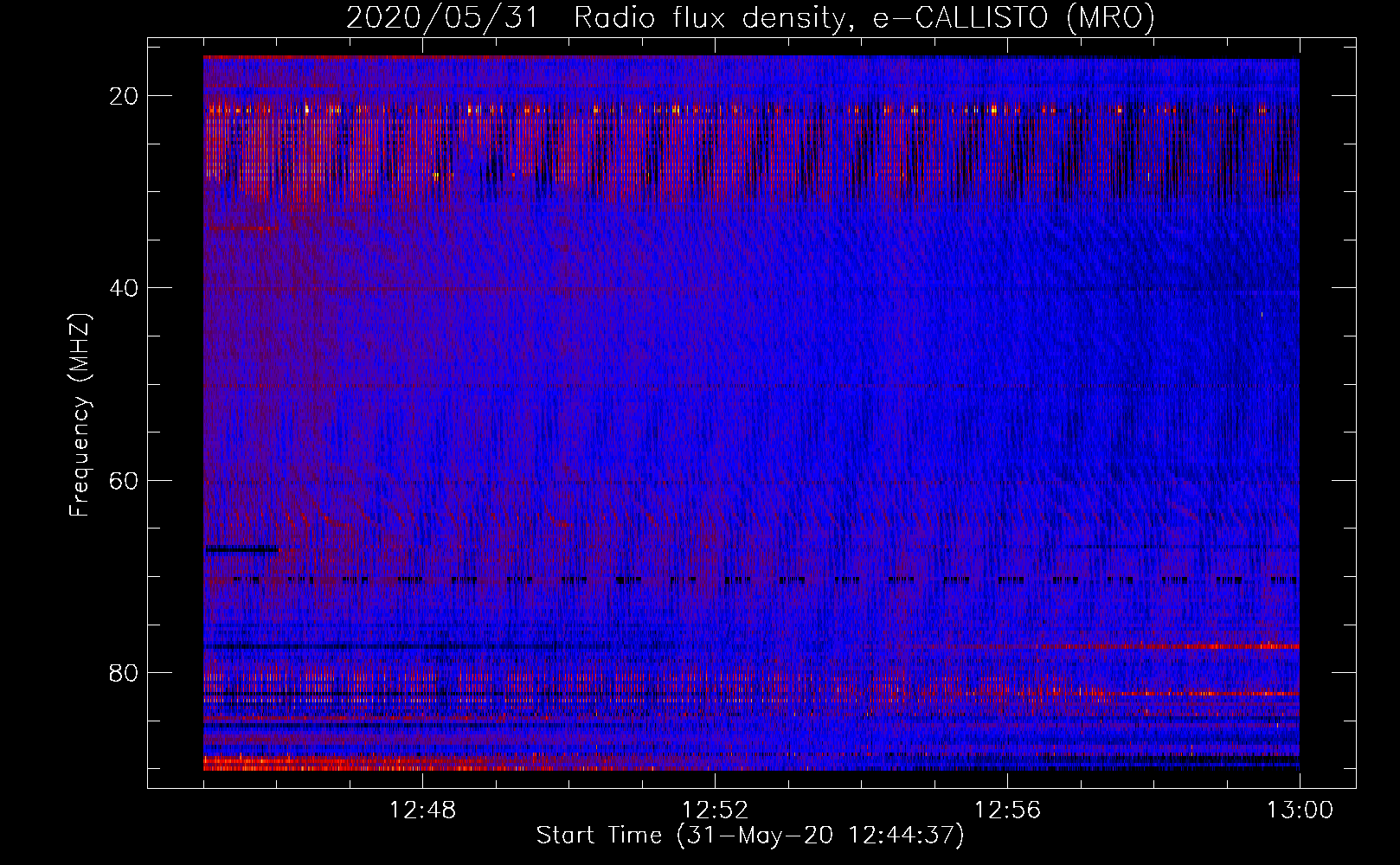1400x865 pixels.
Task: Click the 12:52 time axis tick label
Action: coord(715,811)
